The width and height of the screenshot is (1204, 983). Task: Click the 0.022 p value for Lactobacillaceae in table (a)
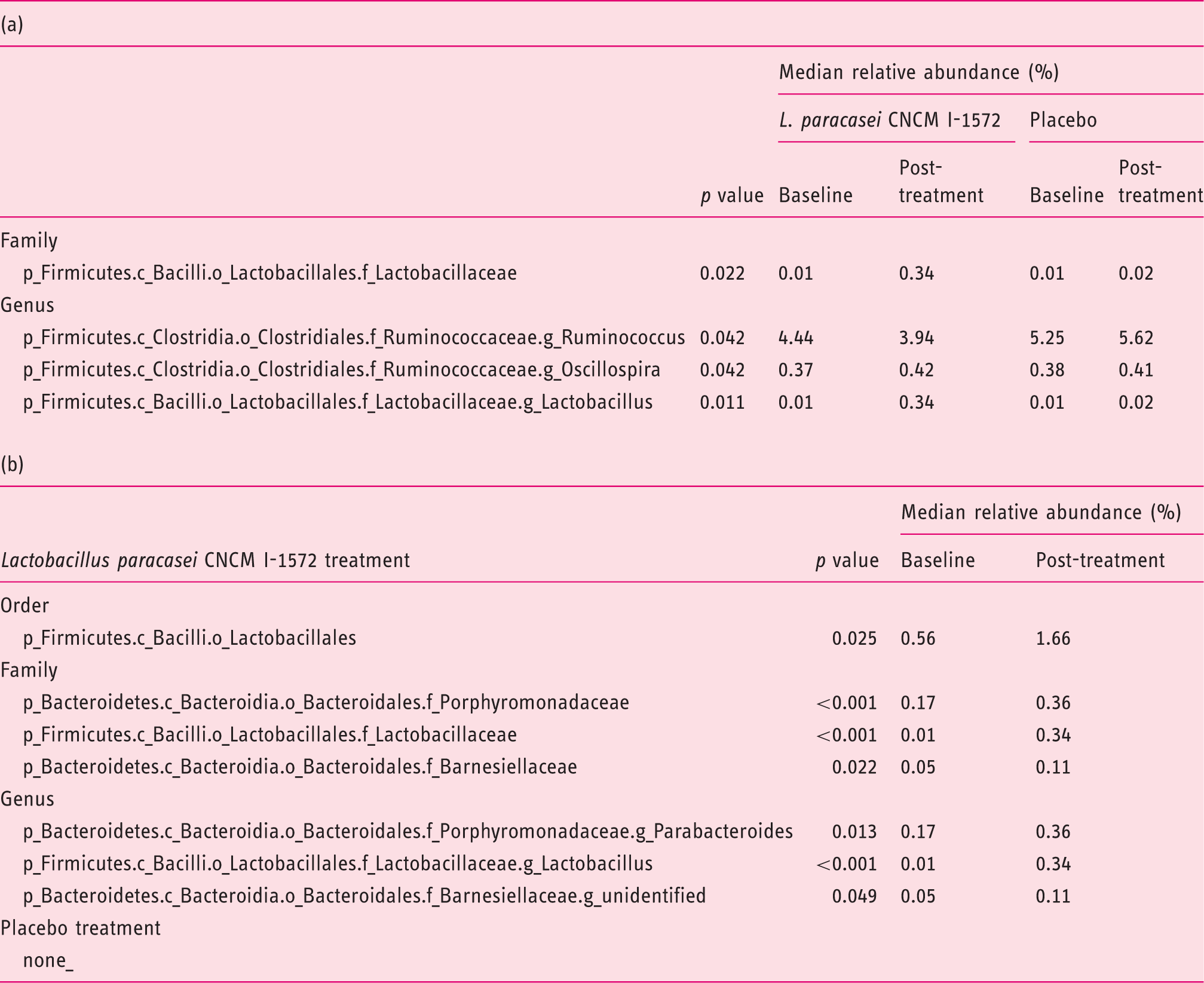722,273
